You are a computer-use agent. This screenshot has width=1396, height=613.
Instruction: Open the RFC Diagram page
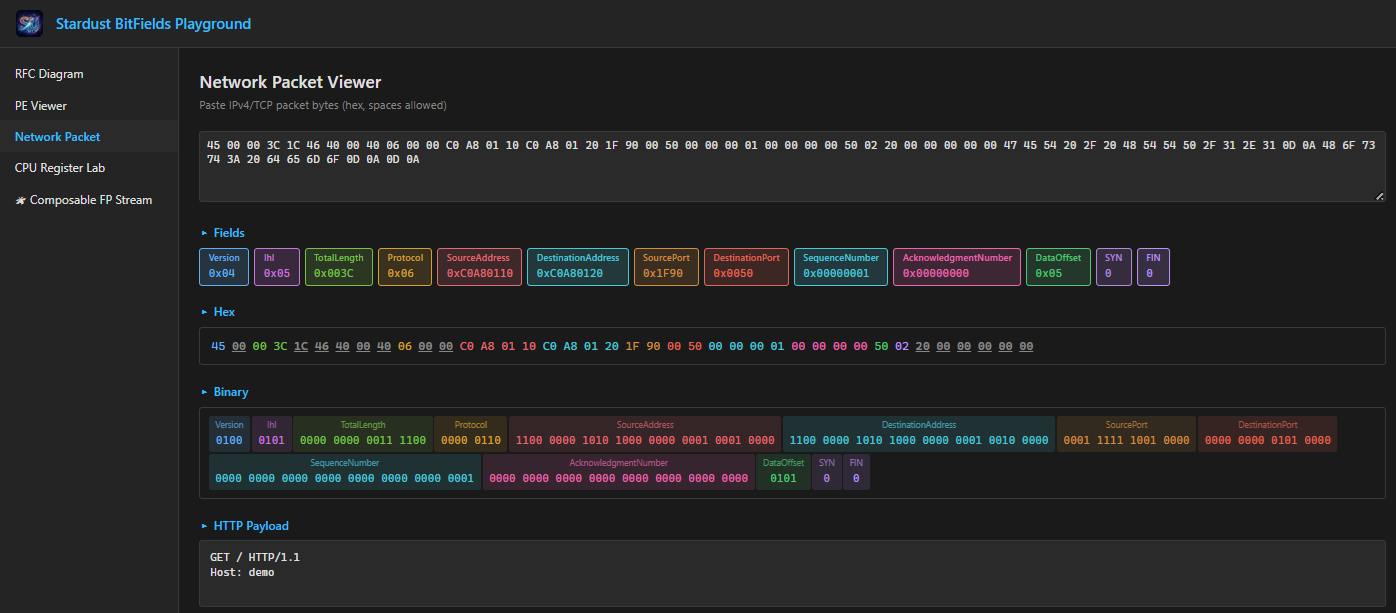[48, 74]
